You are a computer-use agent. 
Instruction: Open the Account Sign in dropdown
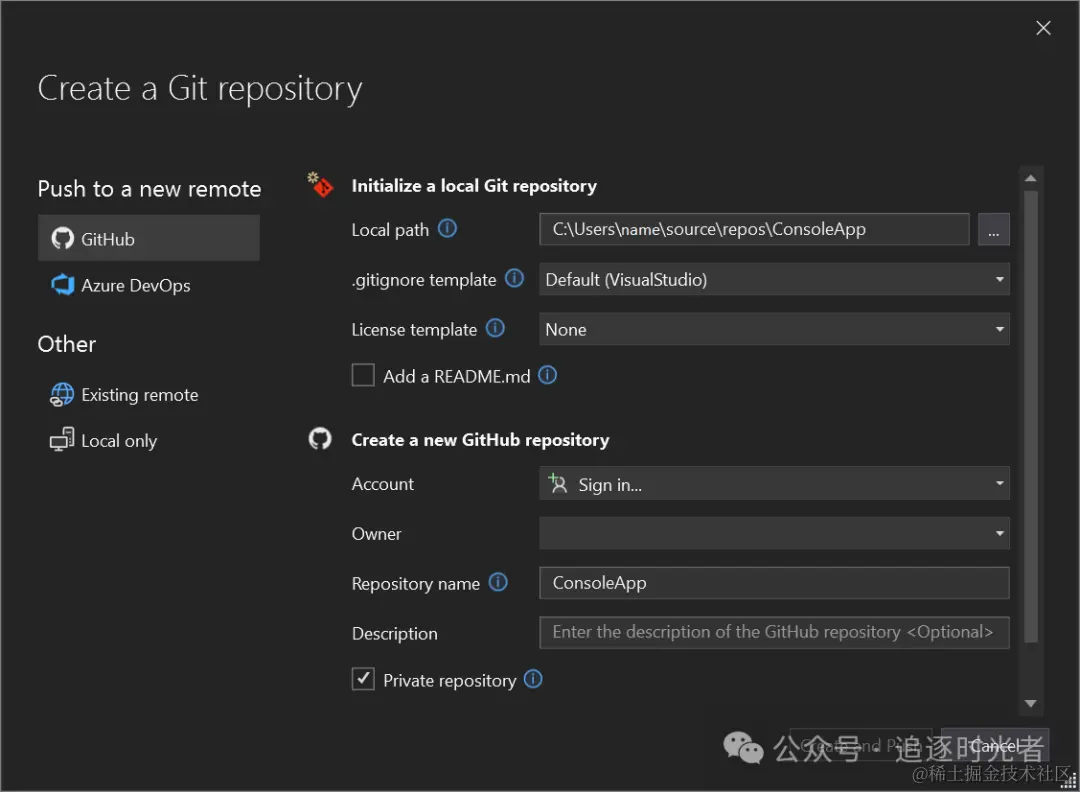pyautogui.click(x=774, y=485)
